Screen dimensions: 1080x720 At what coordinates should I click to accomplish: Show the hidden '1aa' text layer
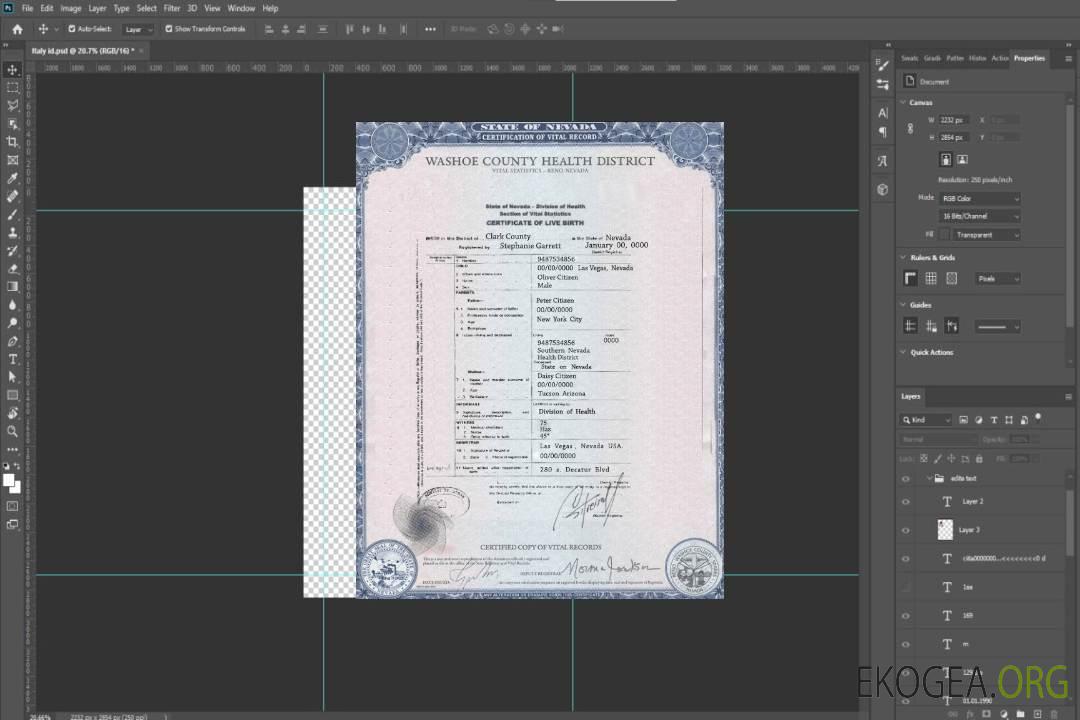point(906,588)
